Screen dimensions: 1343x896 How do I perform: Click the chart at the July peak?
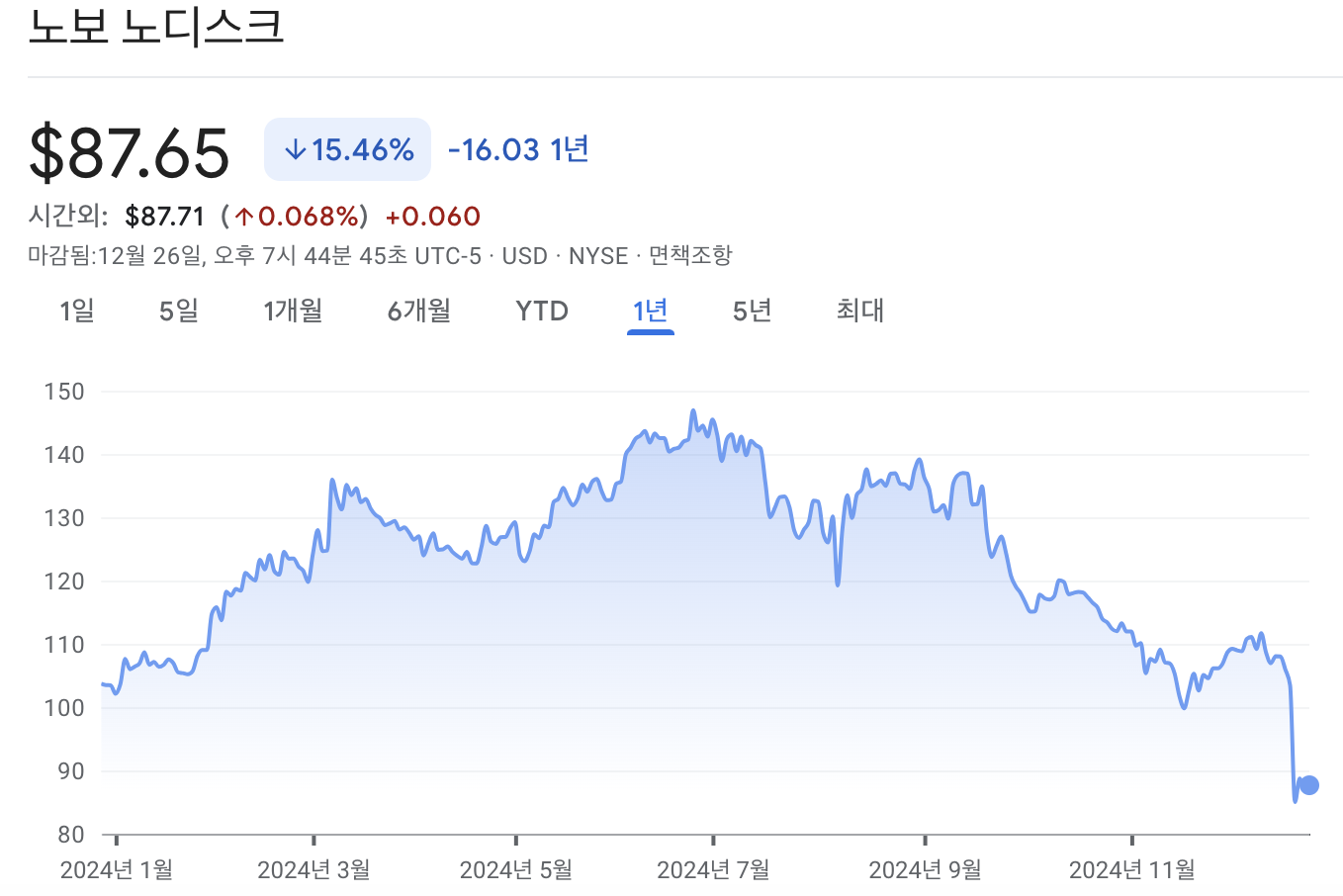click(692, 410)
